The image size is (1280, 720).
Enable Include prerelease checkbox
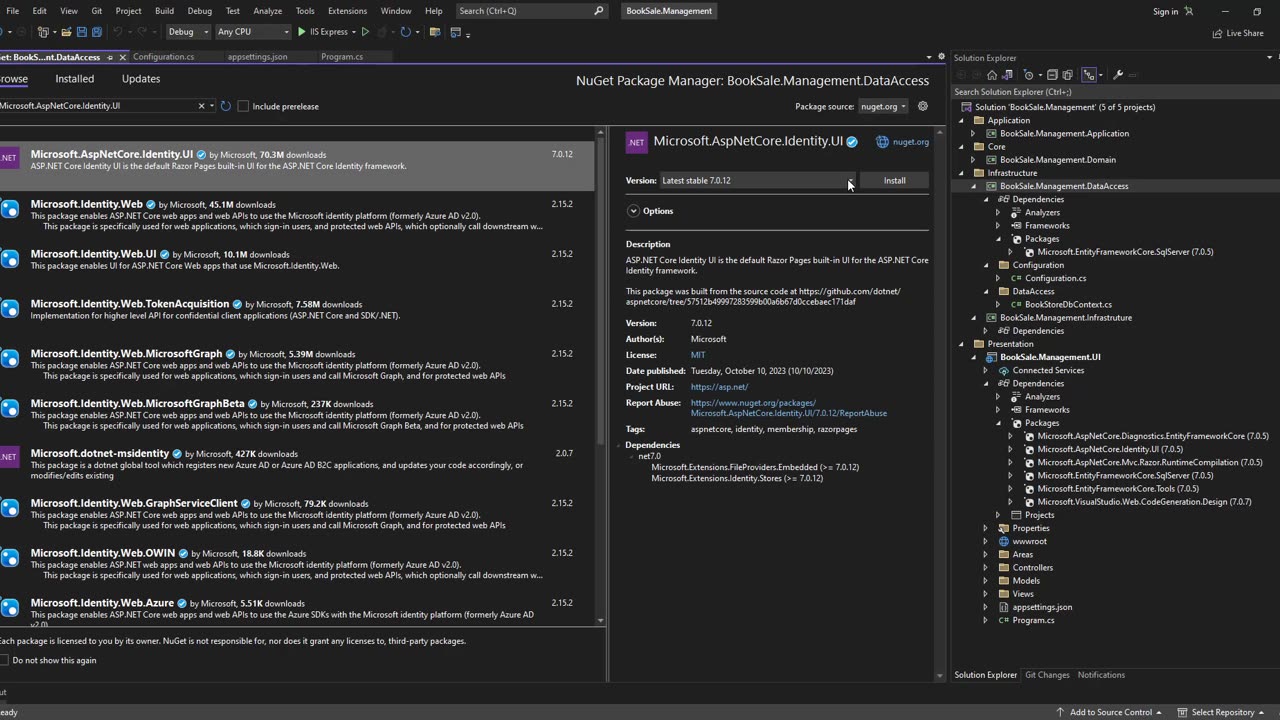tap(243, 106)
